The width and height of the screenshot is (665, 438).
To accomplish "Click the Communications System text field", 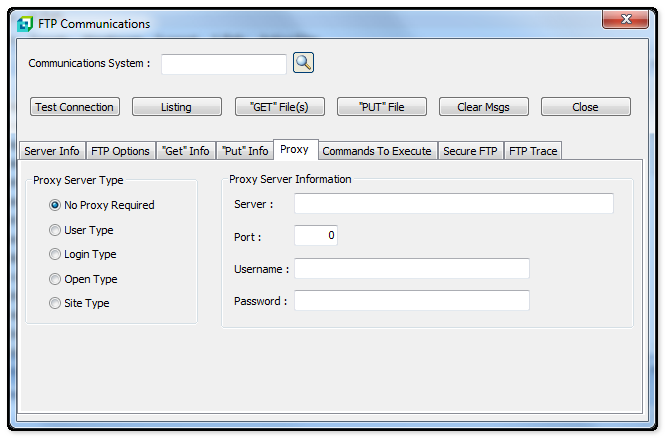I will 224,64.
